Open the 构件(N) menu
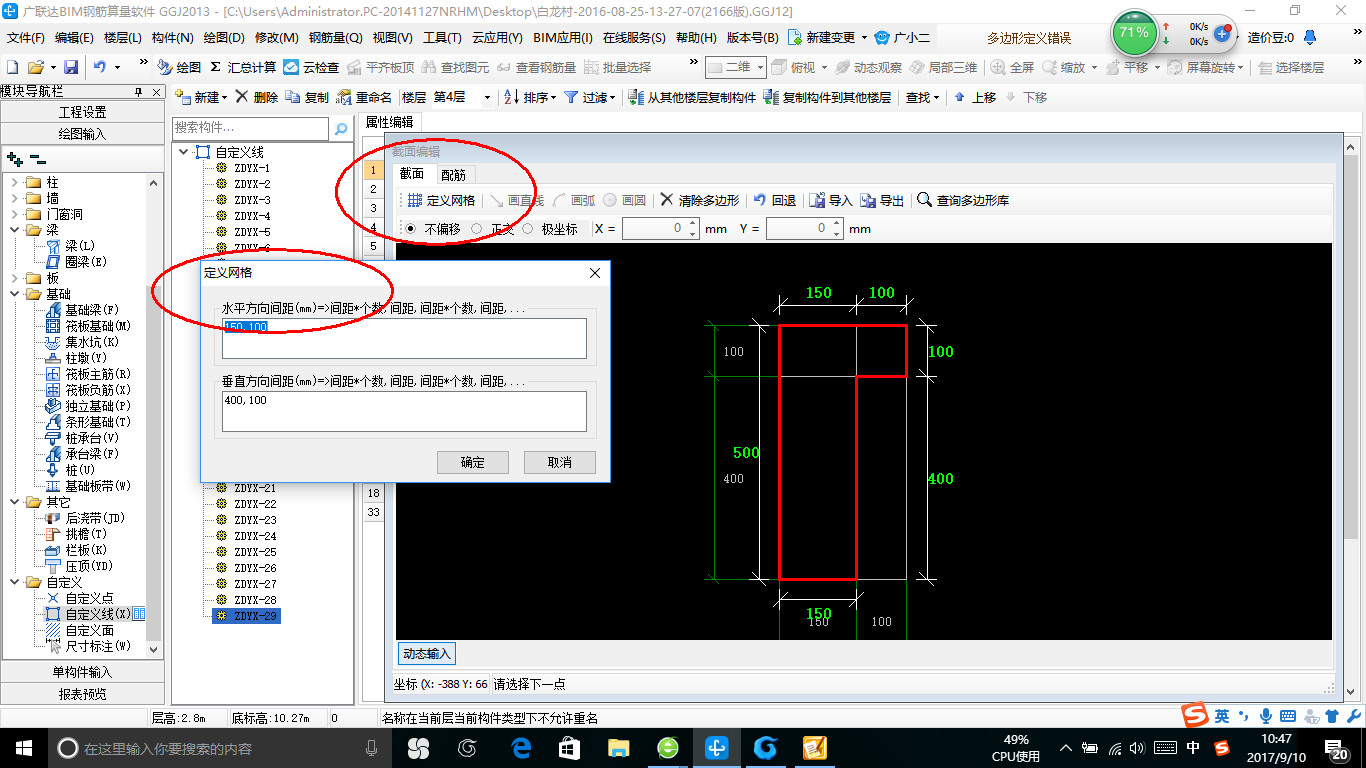 pyautogui.click(x=172, y=38)
